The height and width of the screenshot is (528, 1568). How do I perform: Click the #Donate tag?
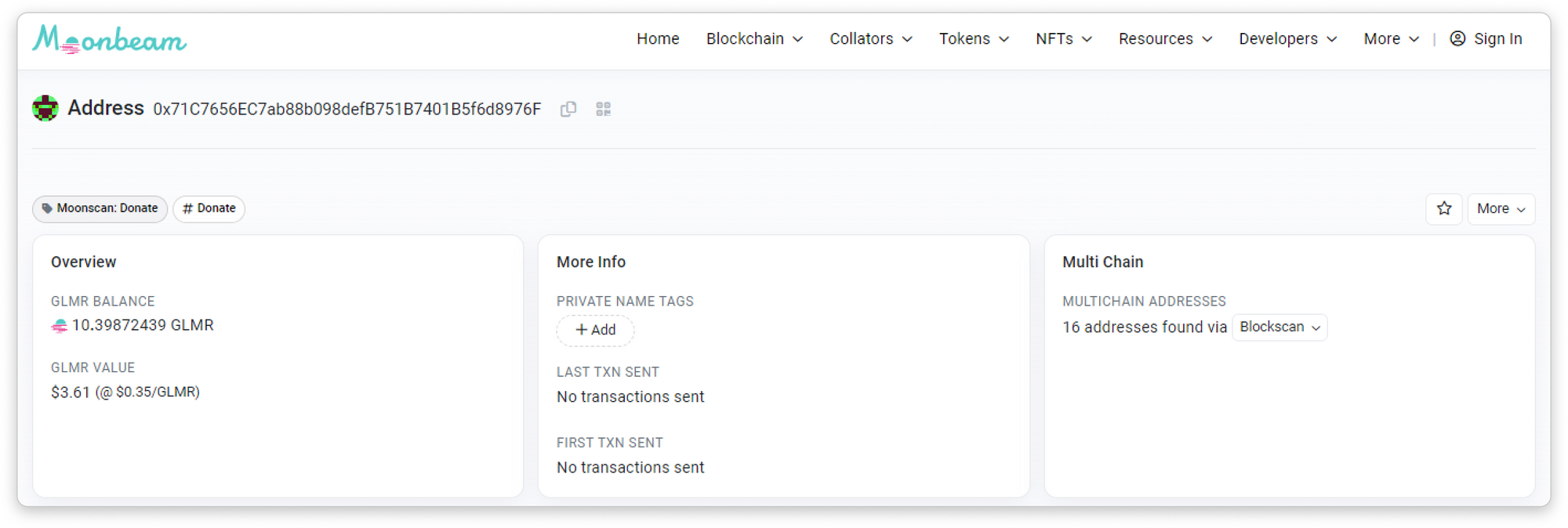point(209,208)
